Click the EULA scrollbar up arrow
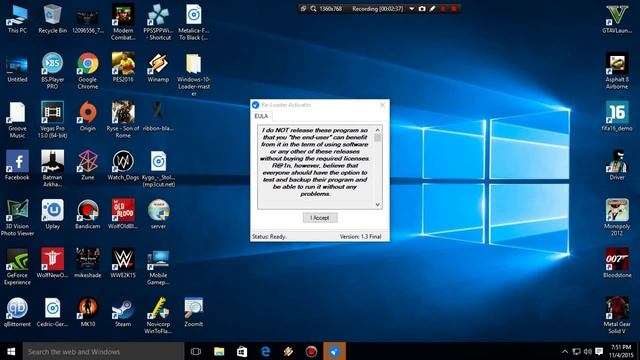 [x=378, y=130]
